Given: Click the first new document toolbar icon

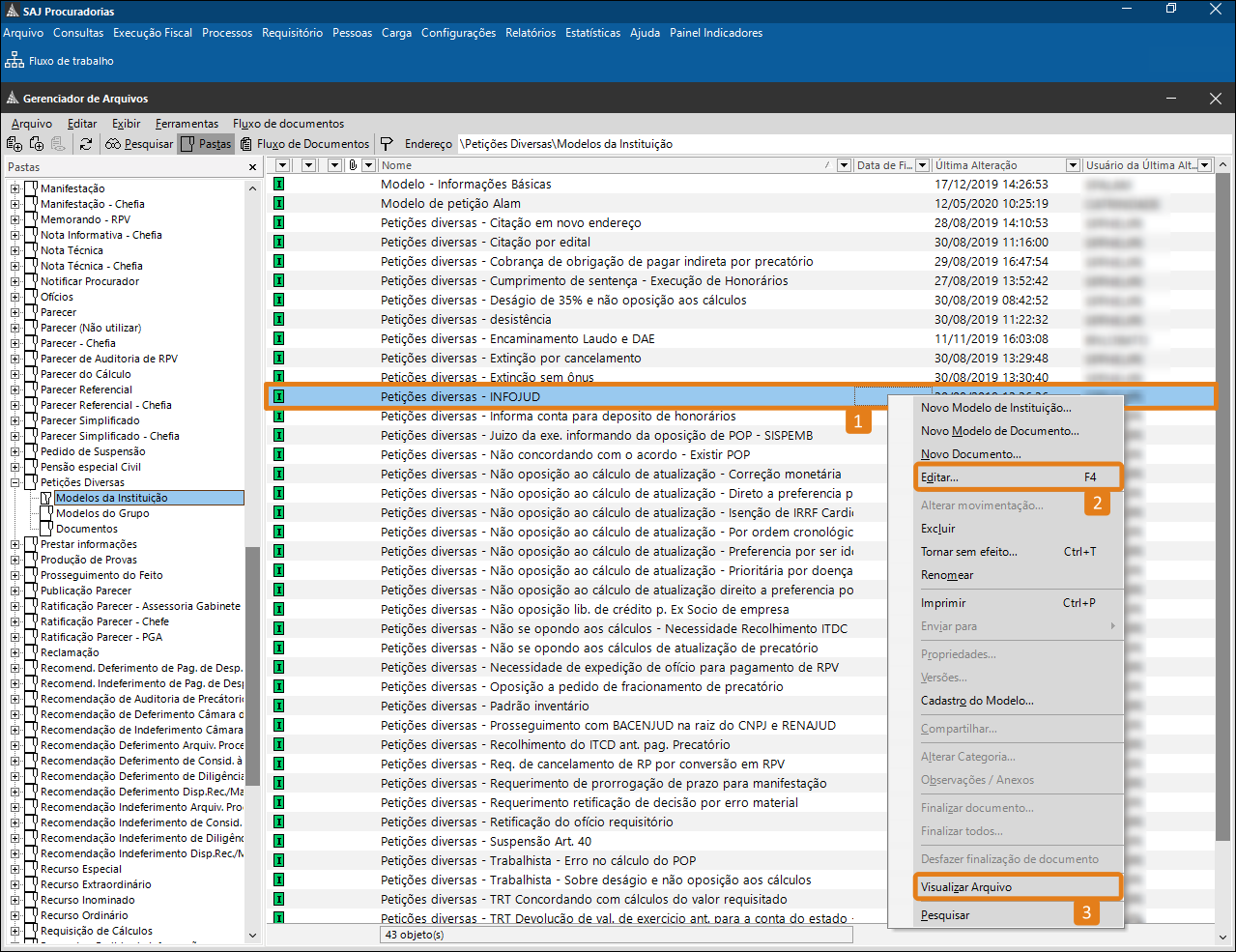Looking at the screenshot, I should point(14,144).
